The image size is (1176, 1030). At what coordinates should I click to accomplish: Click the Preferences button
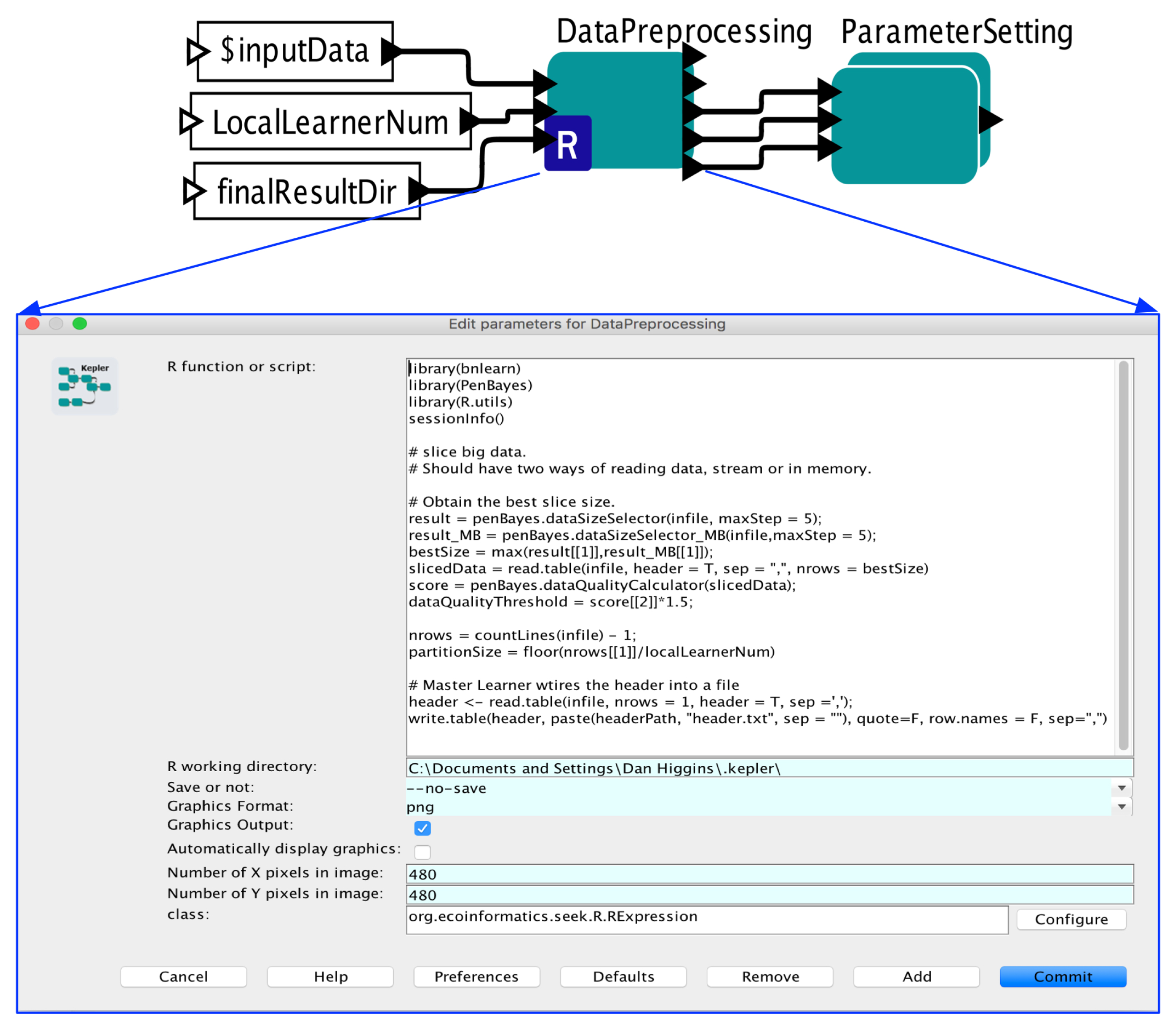pyautogui.click(x=476, y=976)
